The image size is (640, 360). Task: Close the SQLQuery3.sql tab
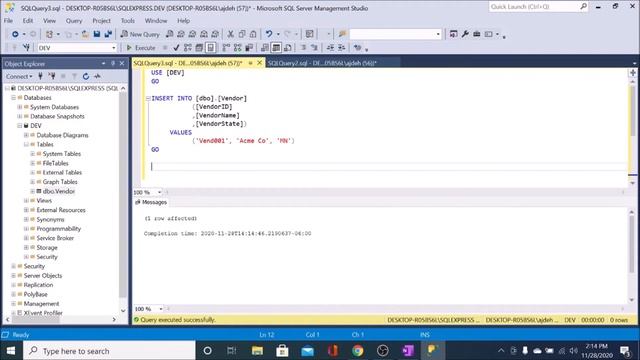(x=259, y=63)
